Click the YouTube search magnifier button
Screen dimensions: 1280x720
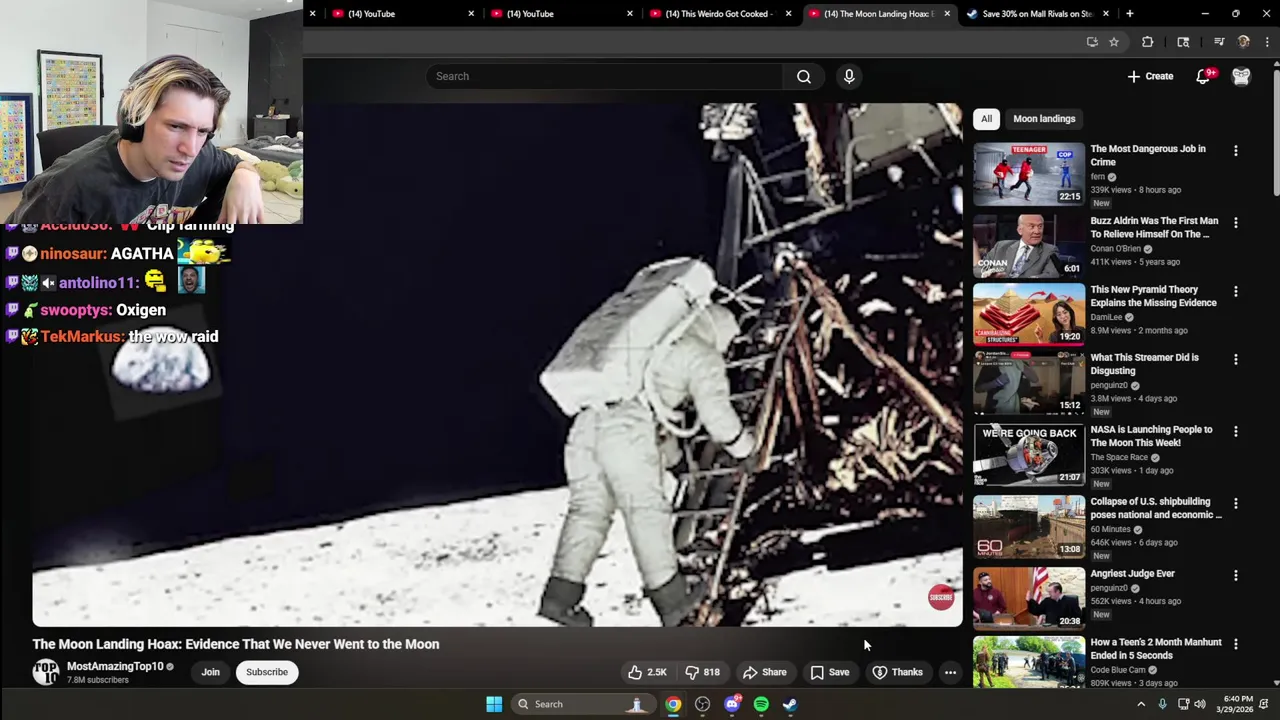tap(804, 76)
